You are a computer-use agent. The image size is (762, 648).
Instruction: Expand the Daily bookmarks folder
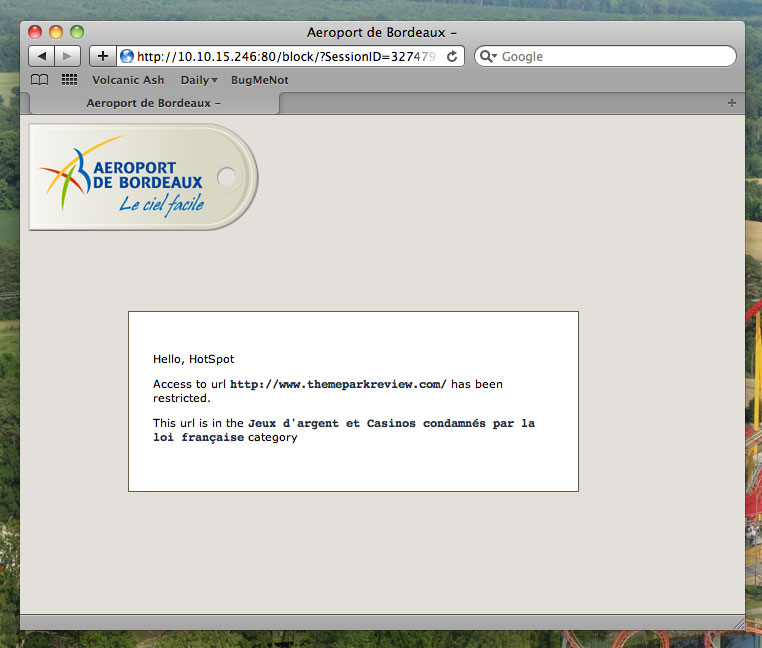click(x=199, y=80)
